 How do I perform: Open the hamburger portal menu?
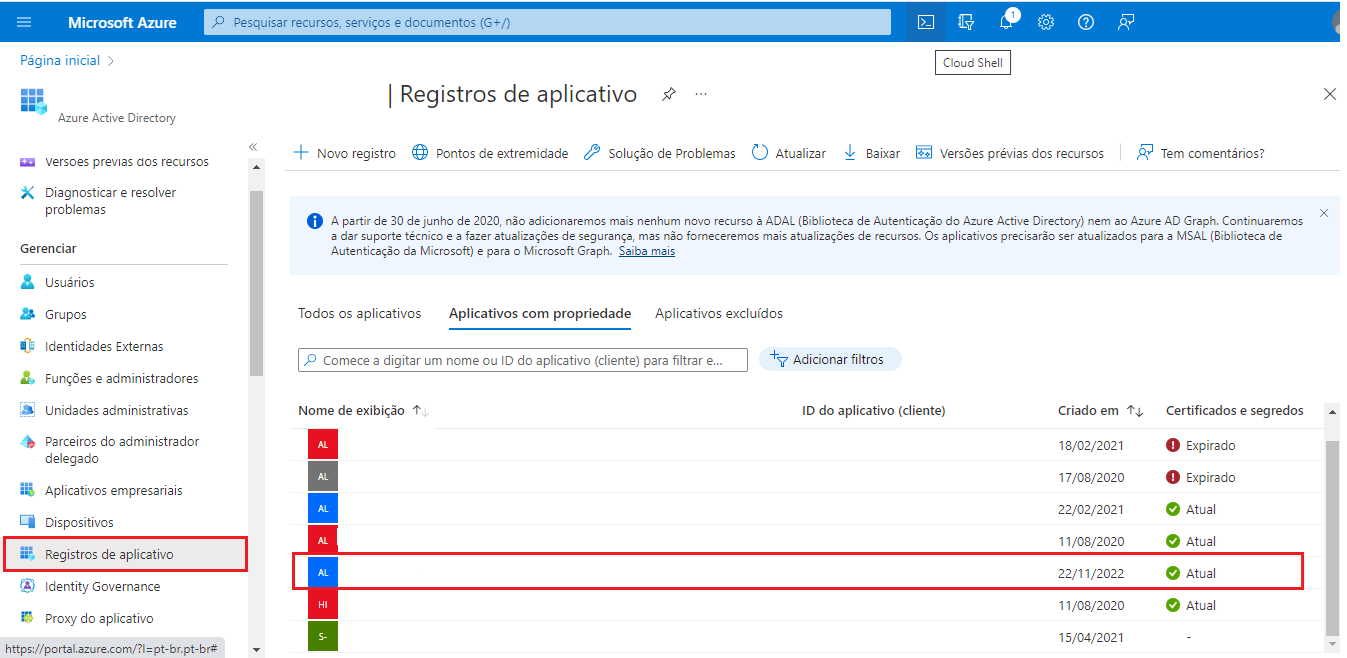[x=24, y=22]
